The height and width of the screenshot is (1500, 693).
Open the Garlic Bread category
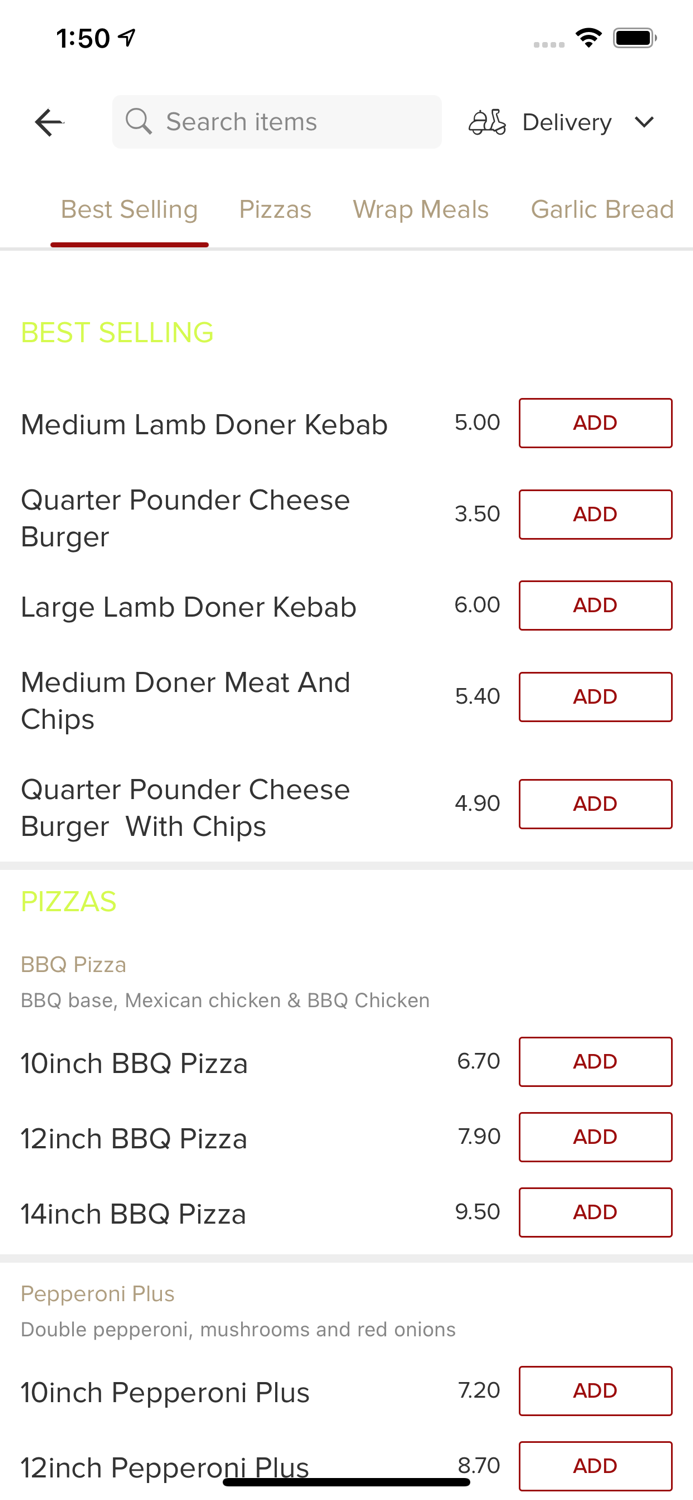(602, 209)
